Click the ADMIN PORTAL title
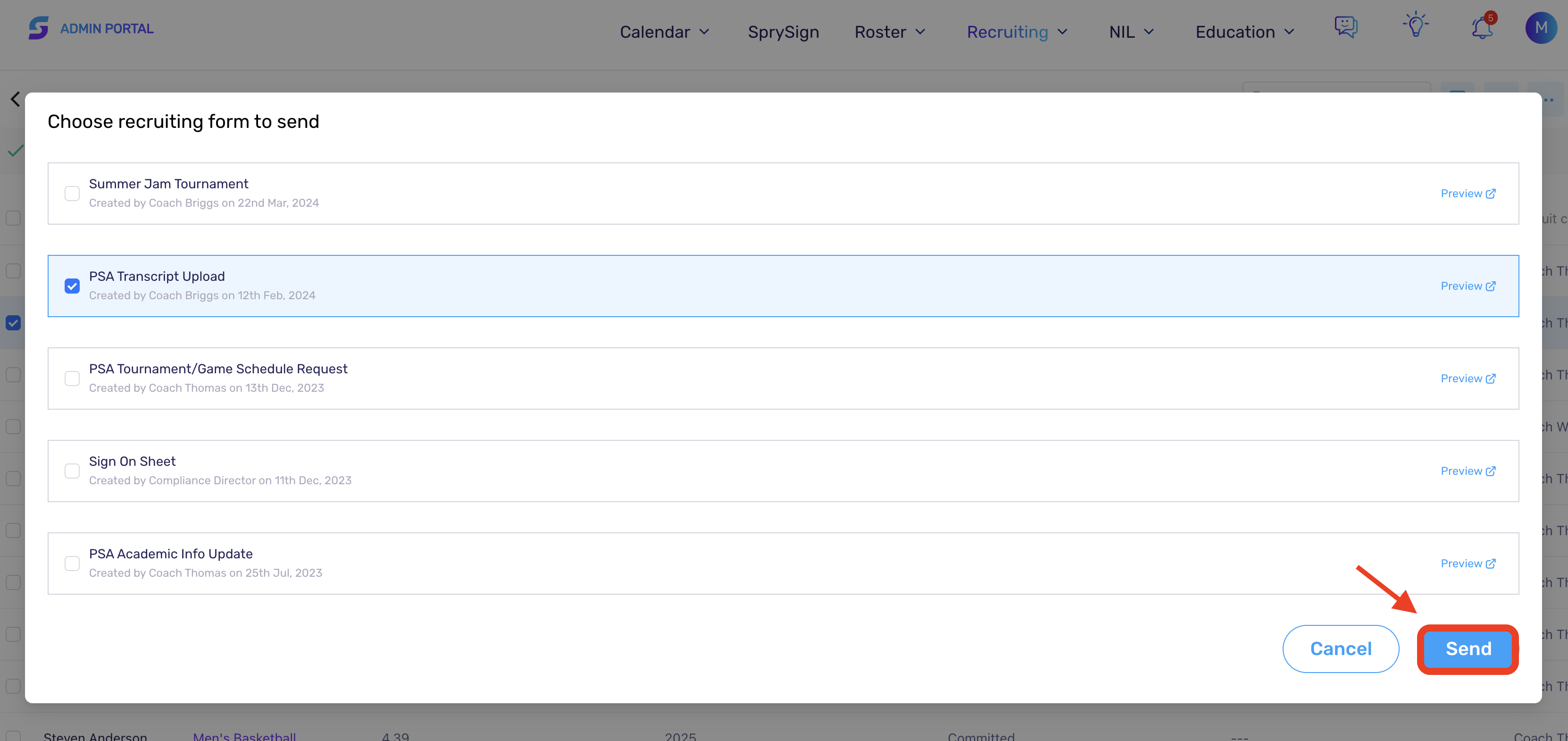This screenshot has height=741, width=1568. point(107,29)
